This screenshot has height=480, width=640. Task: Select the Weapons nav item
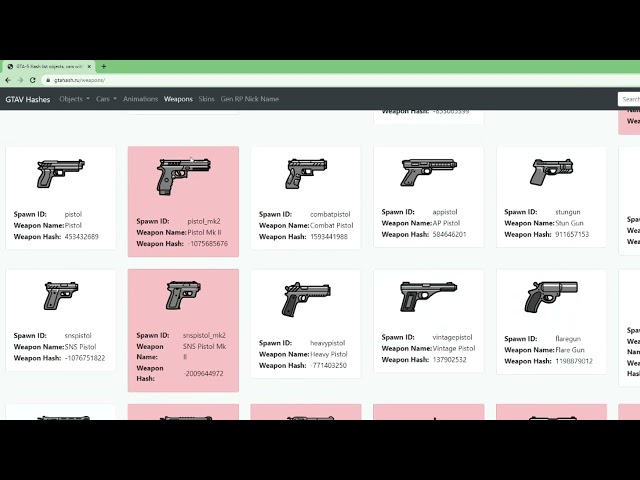[178, 99]
